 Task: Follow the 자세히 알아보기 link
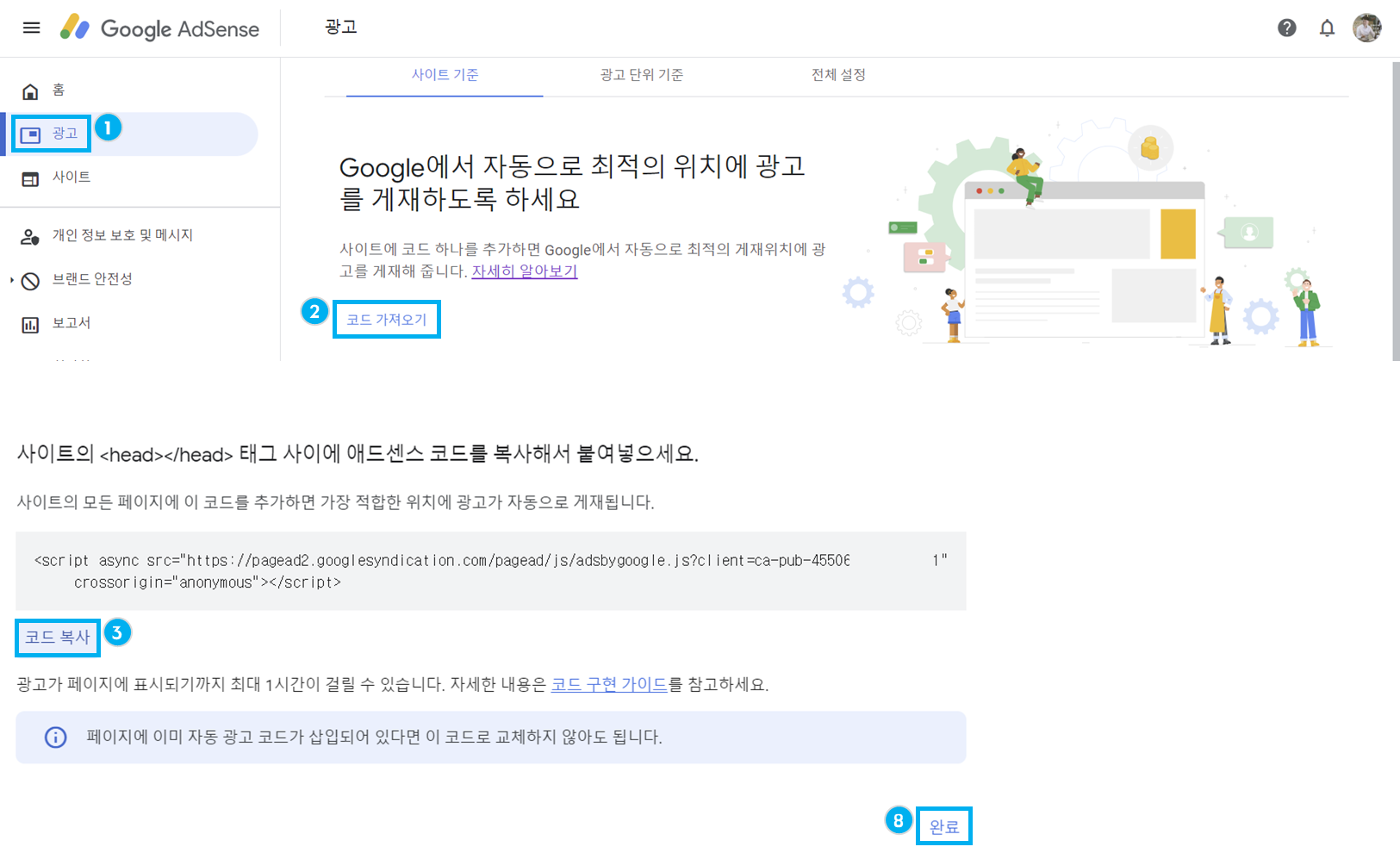coord(525,271)
